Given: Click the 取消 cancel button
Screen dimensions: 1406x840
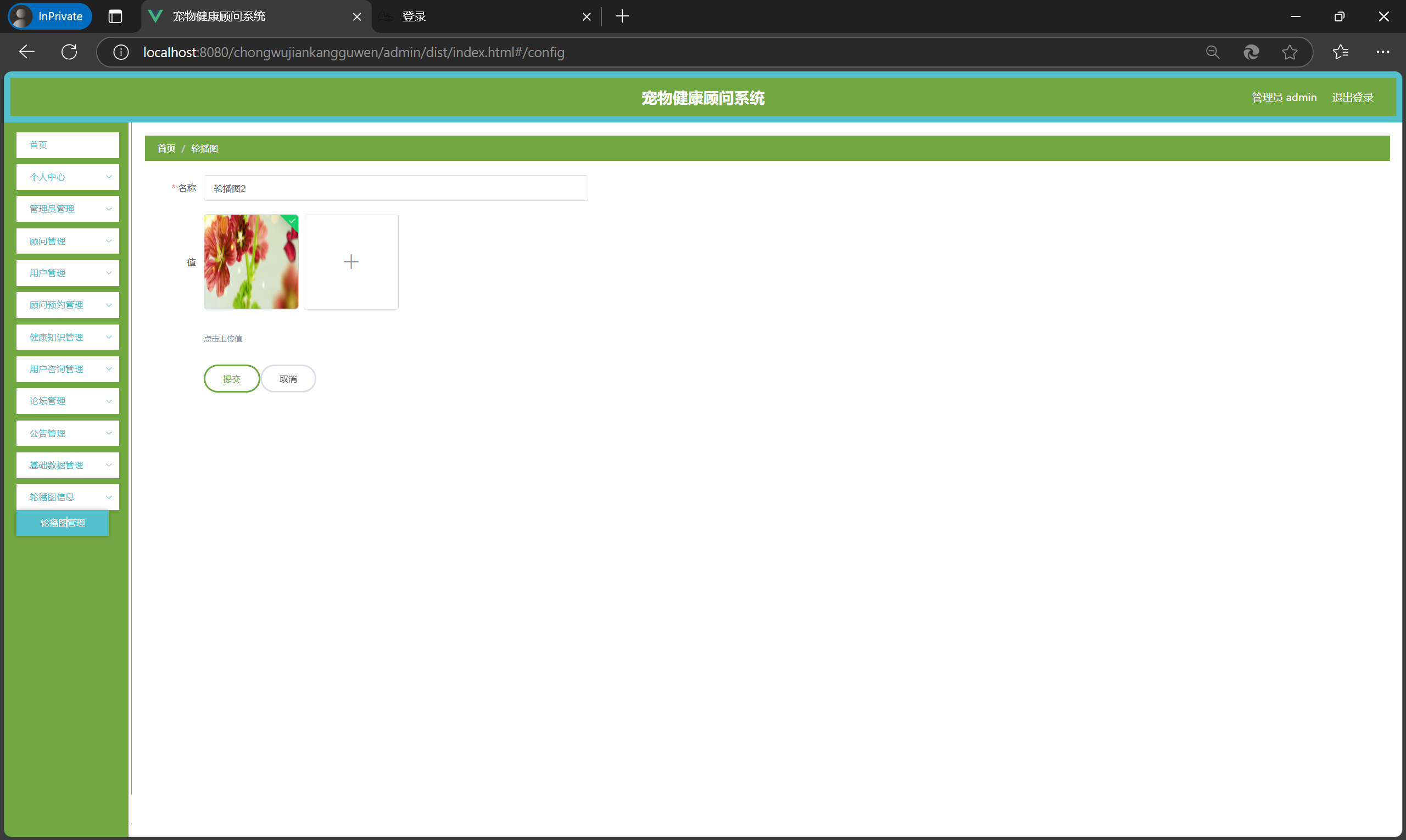Looking at the screenshot, I should [288, 379].
